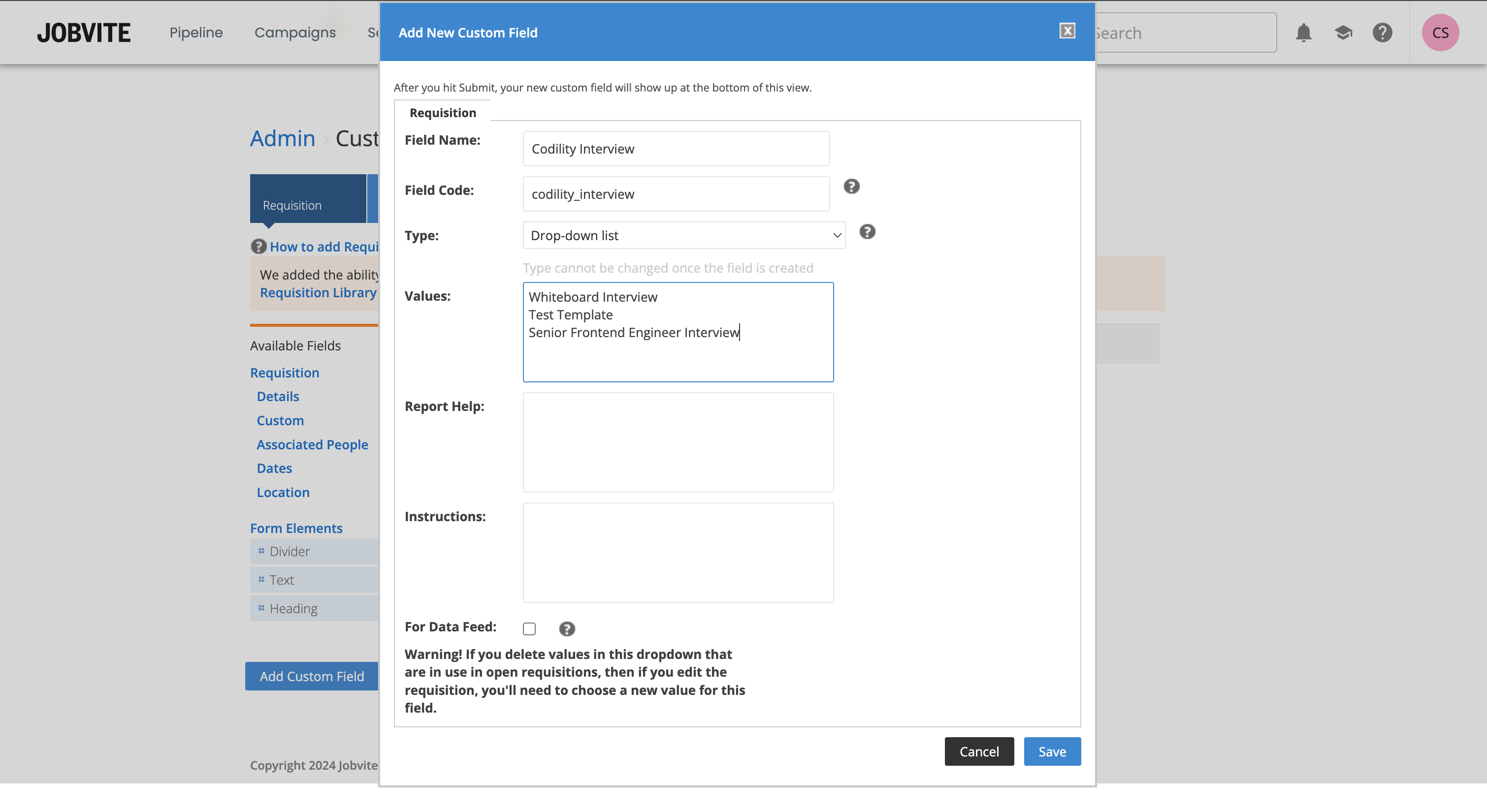Click help icon beside How to add Requisition

pos(258,247)
